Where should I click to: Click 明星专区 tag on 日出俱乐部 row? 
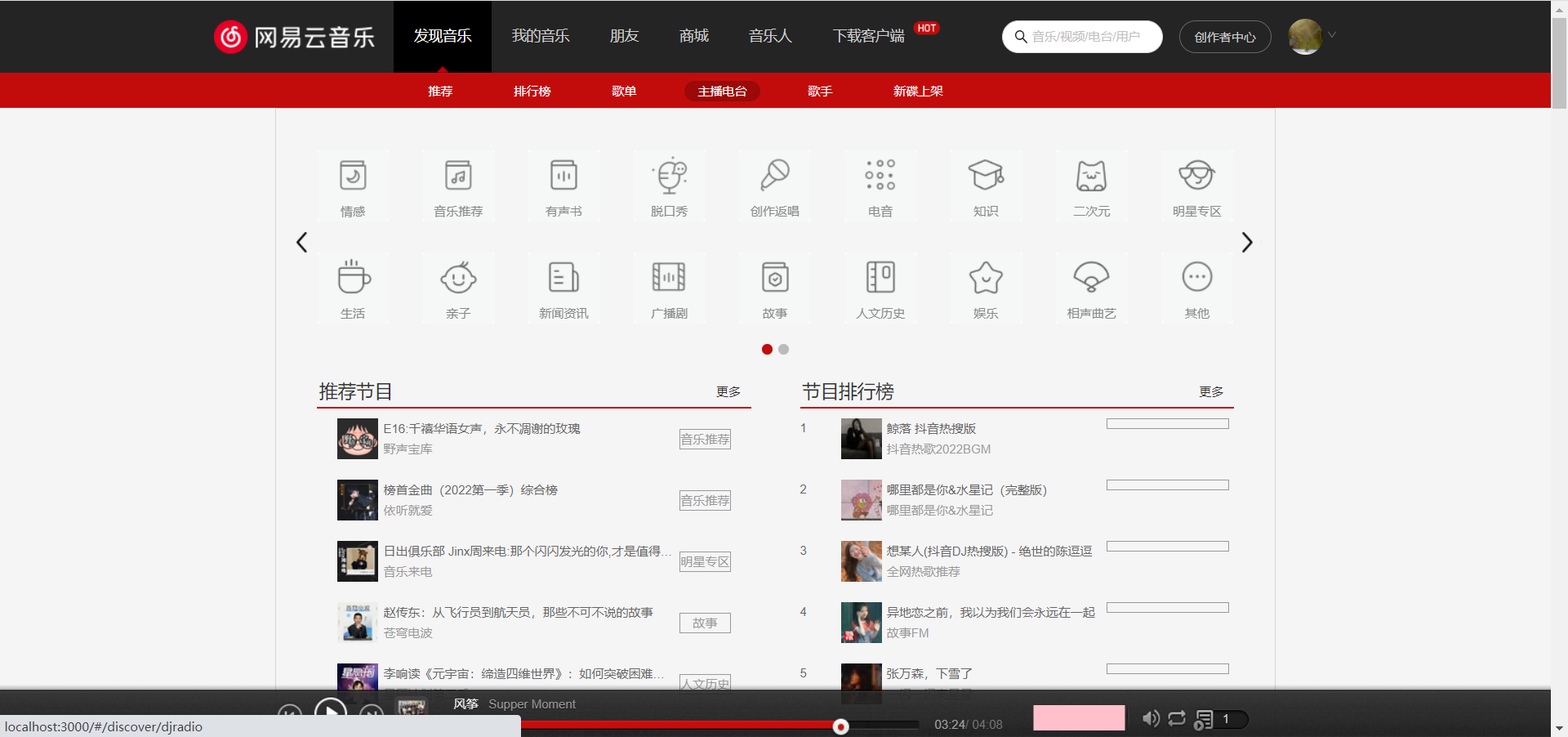[705, 561]
